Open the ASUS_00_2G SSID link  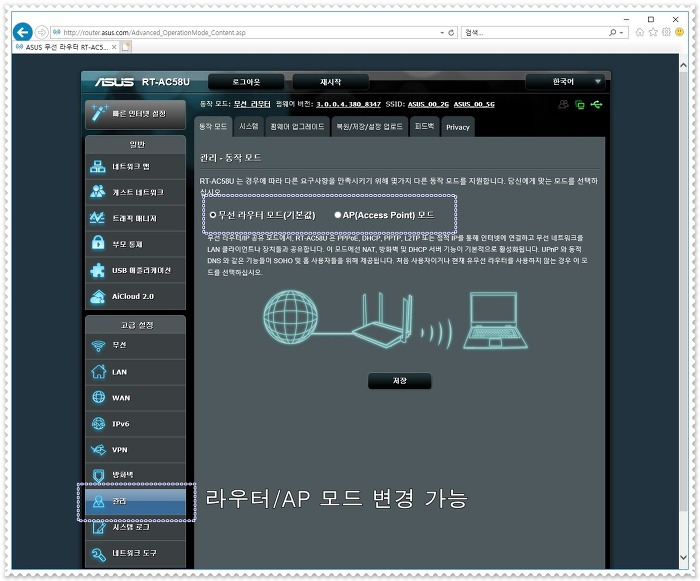428,104
